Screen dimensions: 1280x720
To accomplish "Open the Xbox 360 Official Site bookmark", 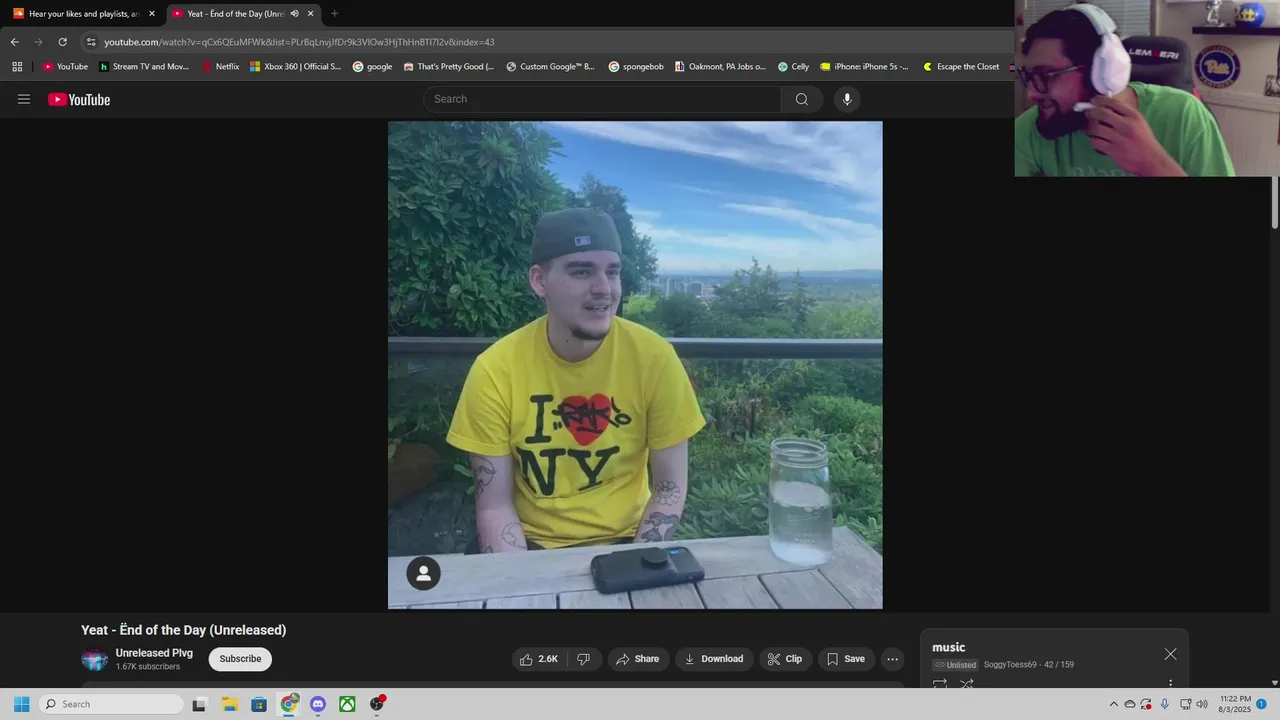I will click(x=295, y=67).
